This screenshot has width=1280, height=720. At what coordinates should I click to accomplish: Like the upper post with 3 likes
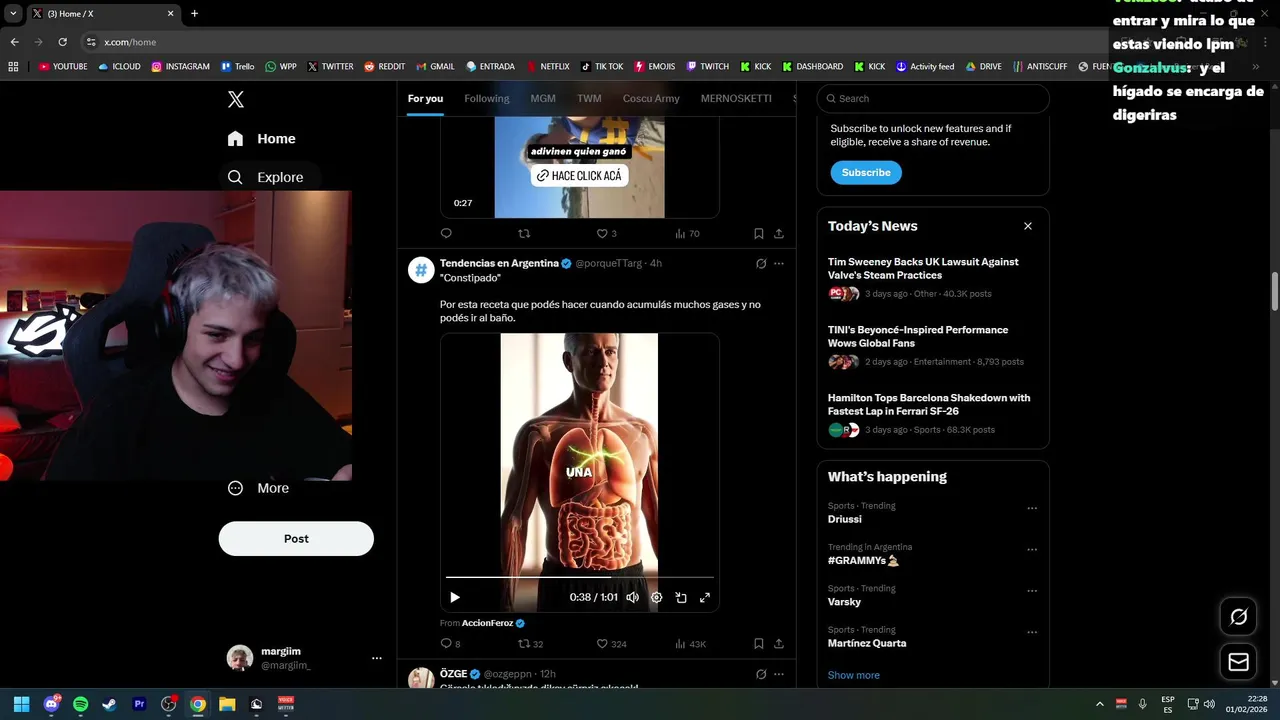606,234
